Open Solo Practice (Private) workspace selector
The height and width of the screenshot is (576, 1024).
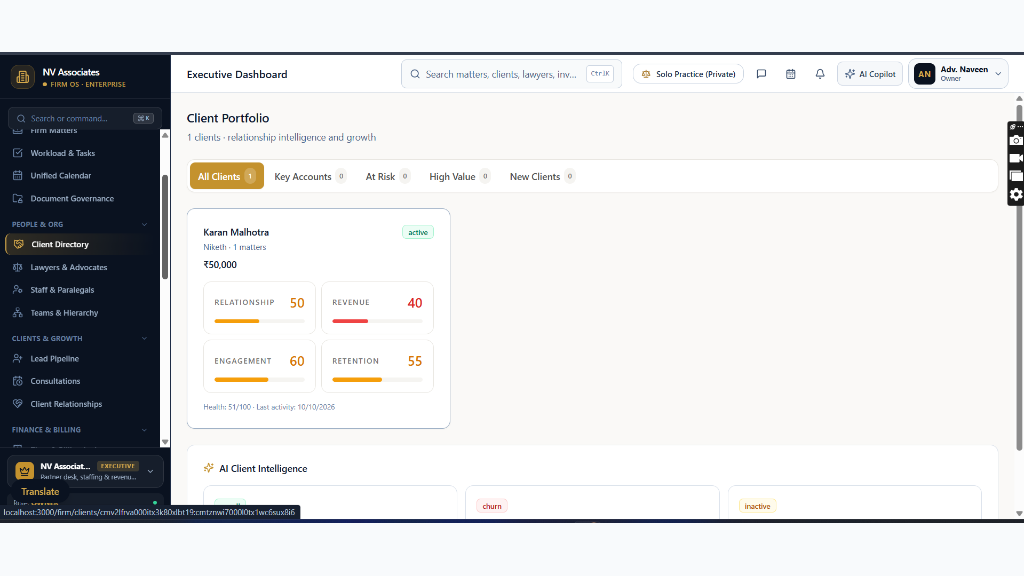pos(688,74)
